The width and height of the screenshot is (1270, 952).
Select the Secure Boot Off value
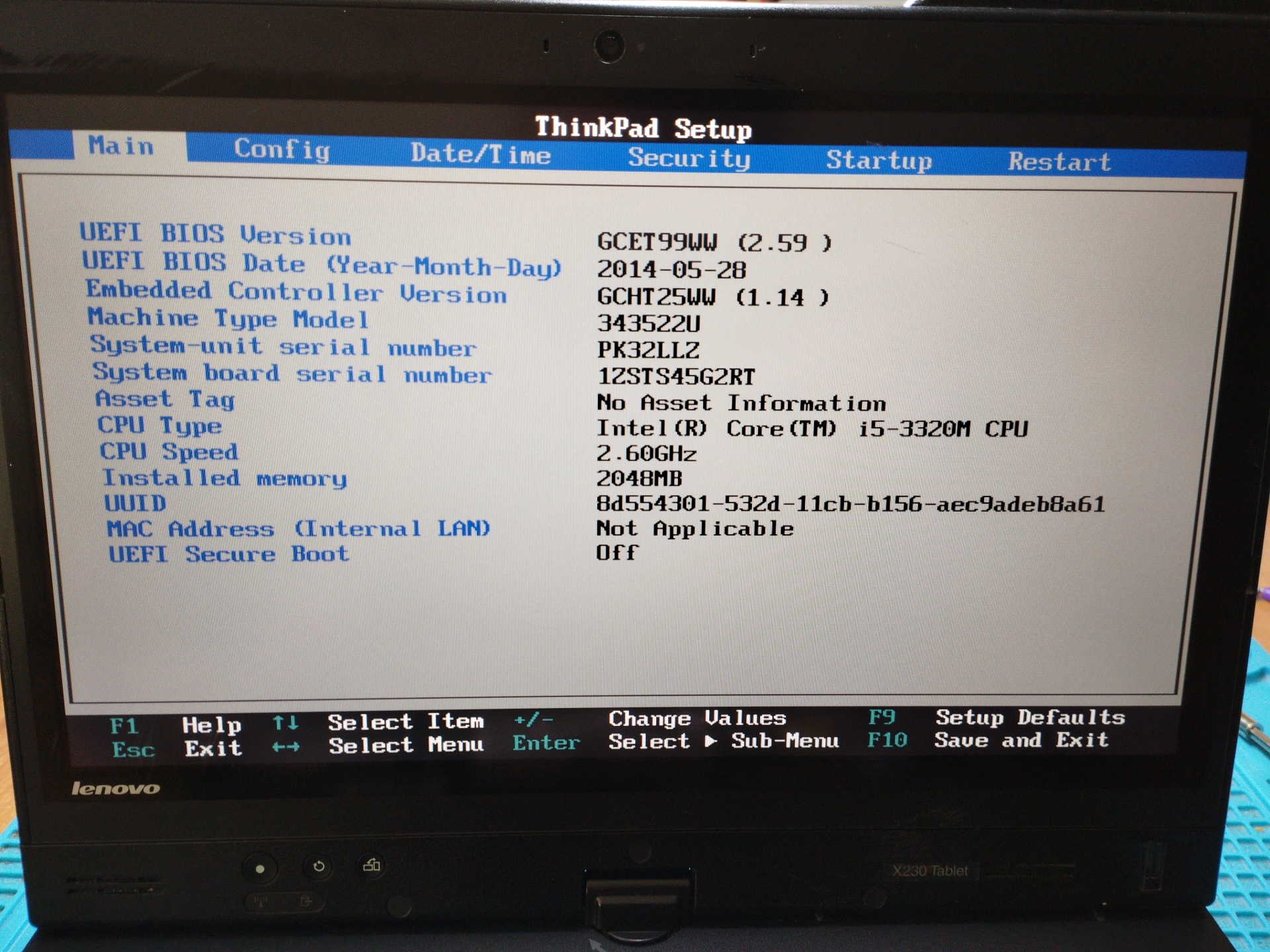[x=617, y=553]
